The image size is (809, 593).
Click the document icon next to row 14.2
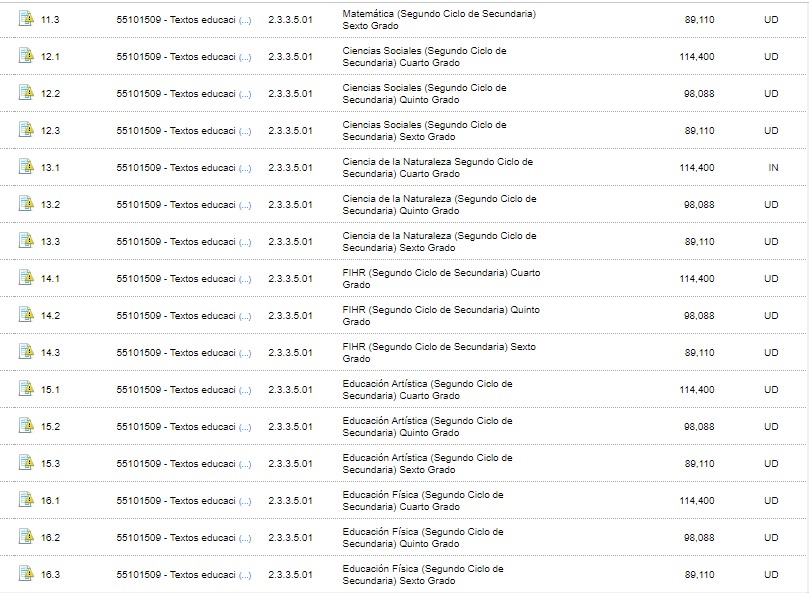pos(26,315)
